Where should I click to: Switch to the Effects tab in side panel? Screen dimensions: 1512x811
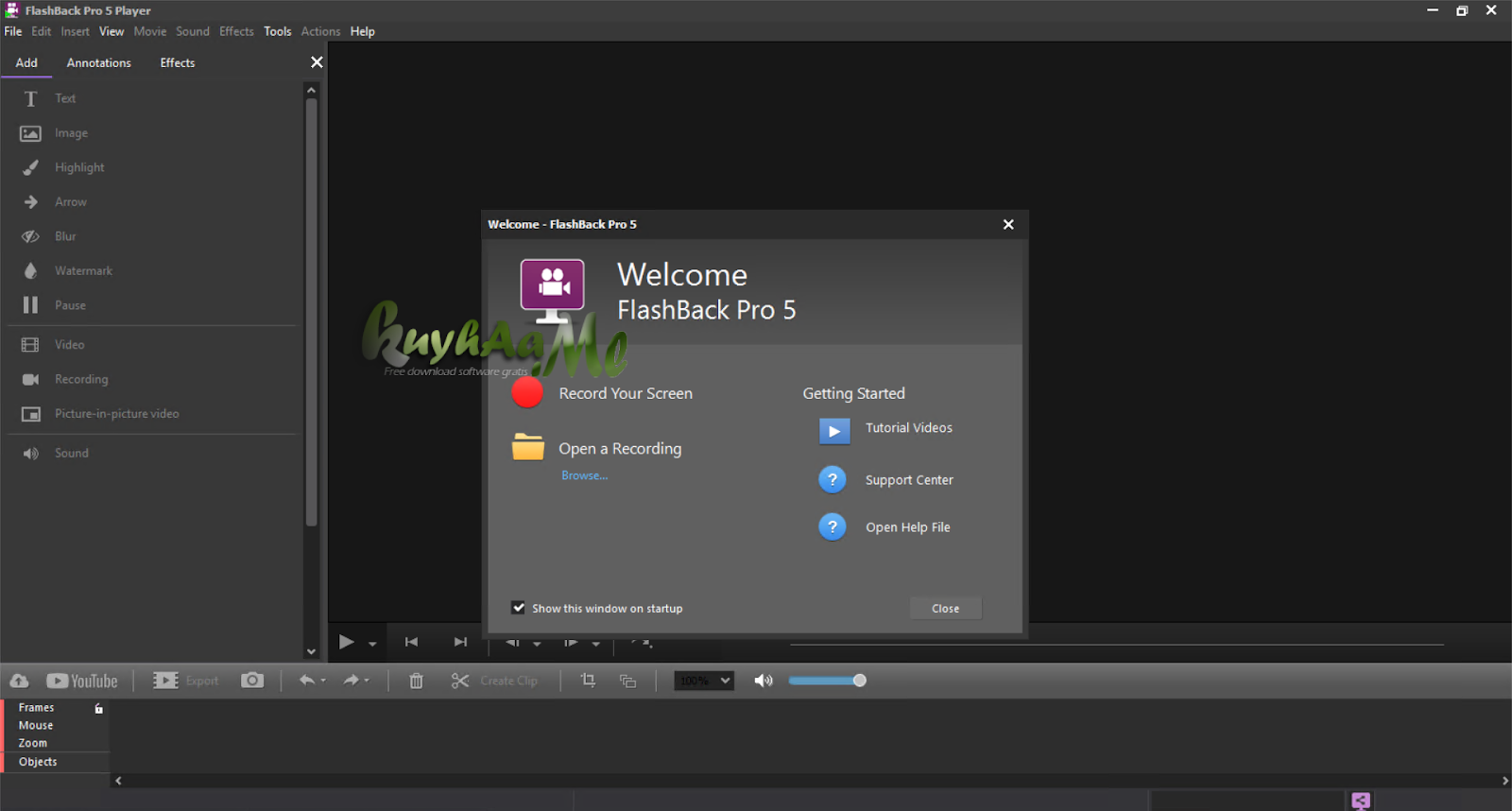pos(178,62)
